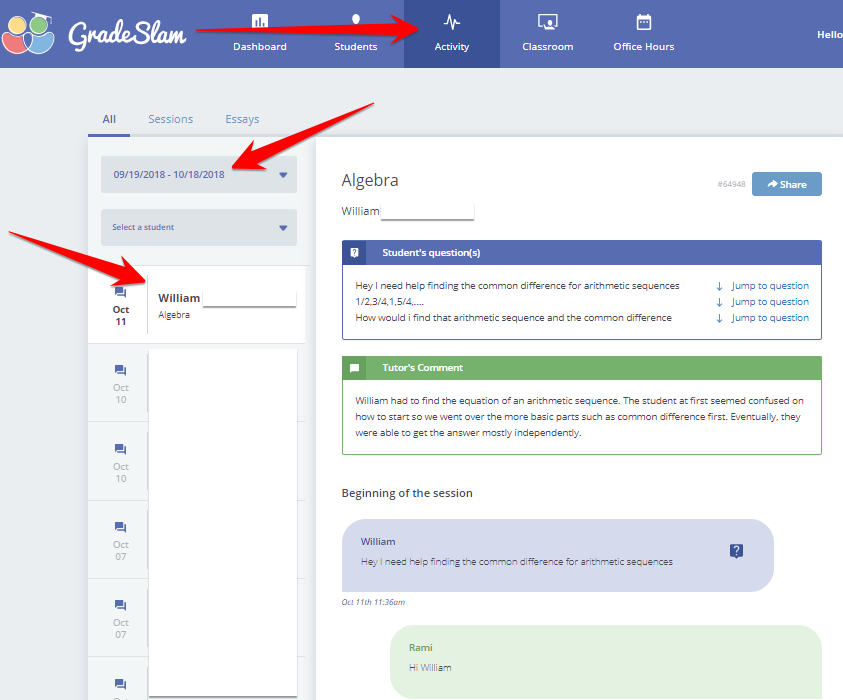Switch to the Sessions tab
843x700 pixels.
point(170,119)
